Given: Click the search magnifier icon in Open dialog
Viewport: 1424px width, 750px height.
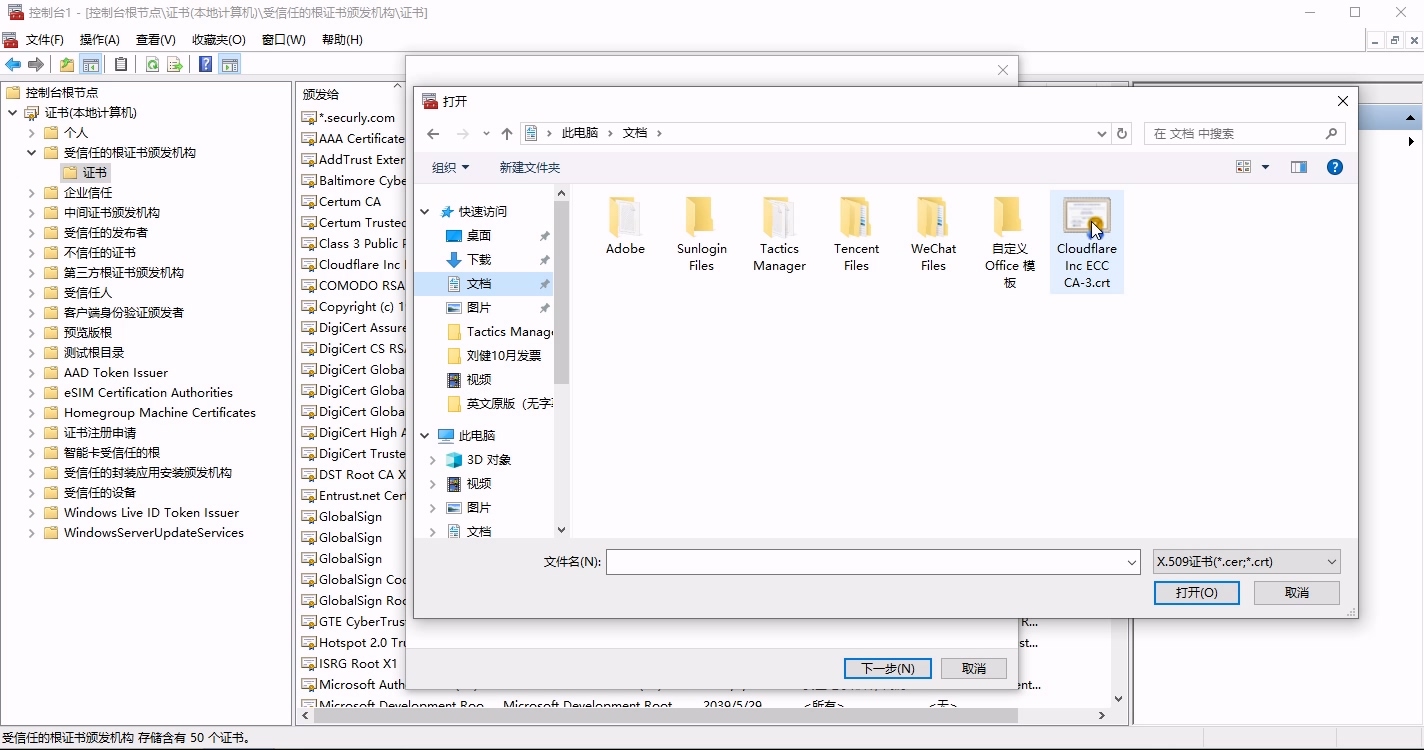Looking at the screenshot, I should click(1331, 133).
